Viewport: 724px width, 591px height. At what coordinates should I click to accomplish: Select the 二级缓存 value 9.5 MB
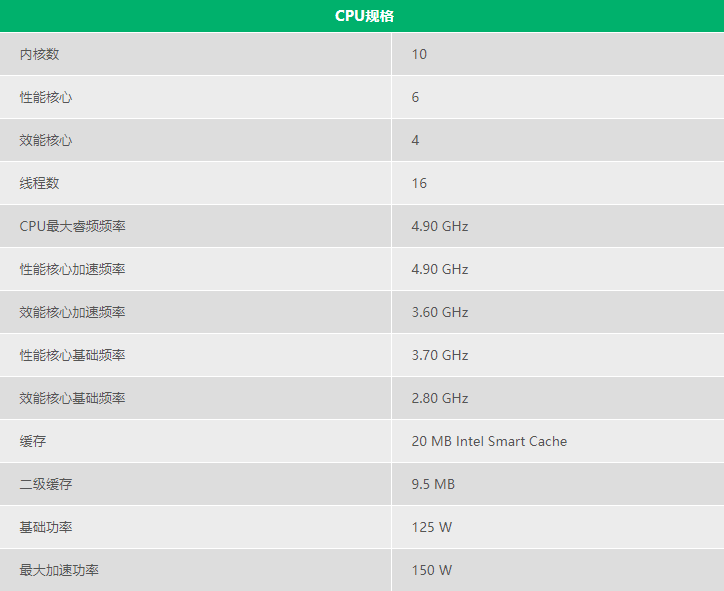pyautogui.click(x=433, y=484)
